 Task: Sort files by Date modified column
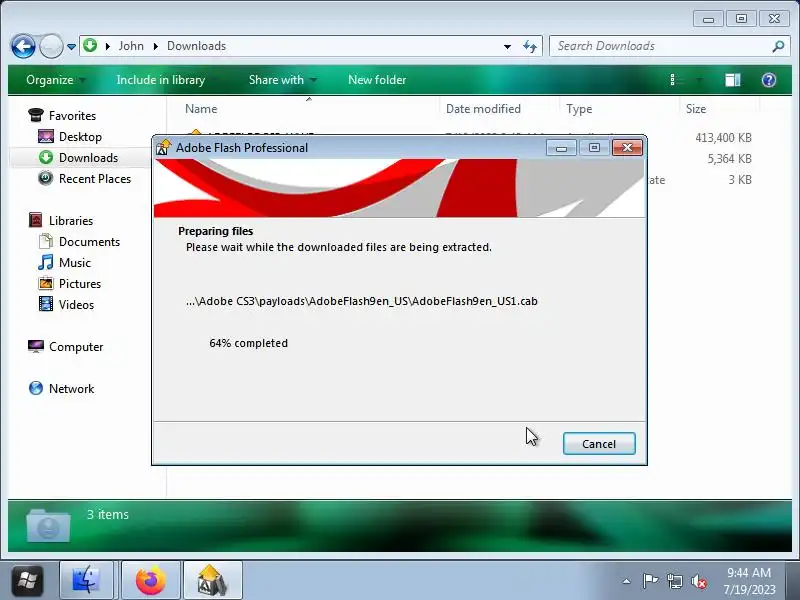click(483, 109)
